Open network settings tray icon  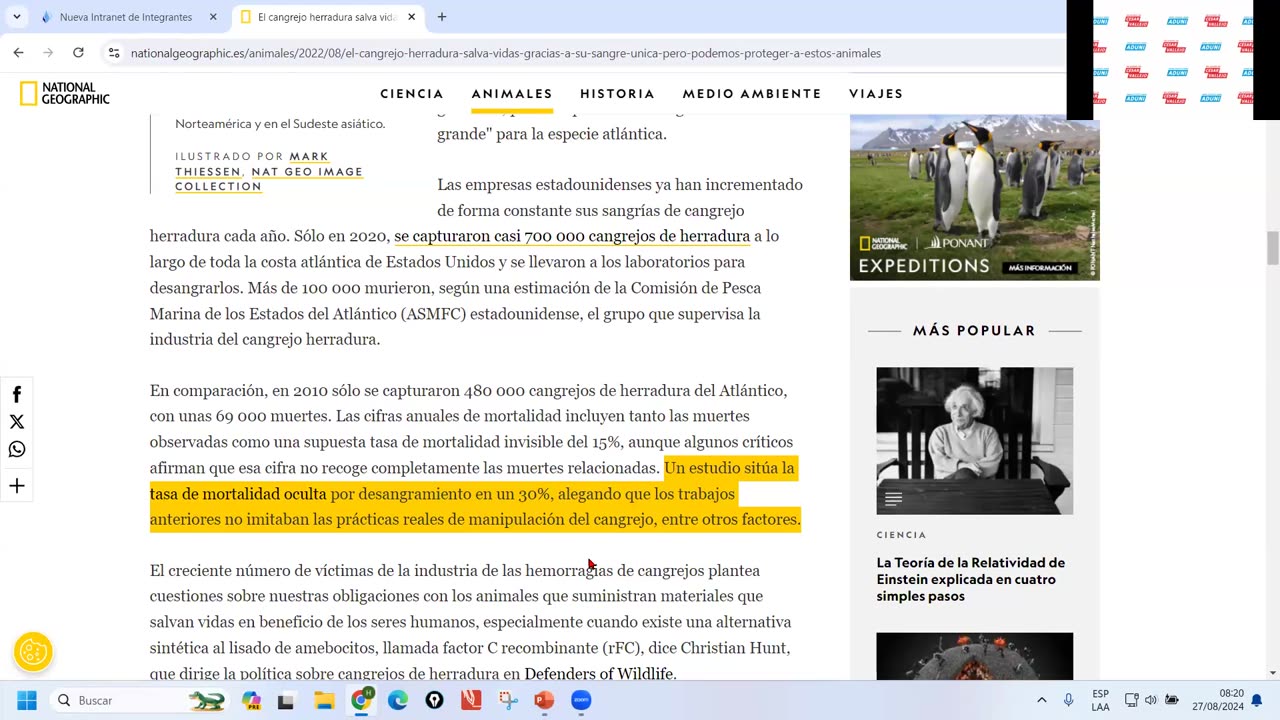[1131, 700]
